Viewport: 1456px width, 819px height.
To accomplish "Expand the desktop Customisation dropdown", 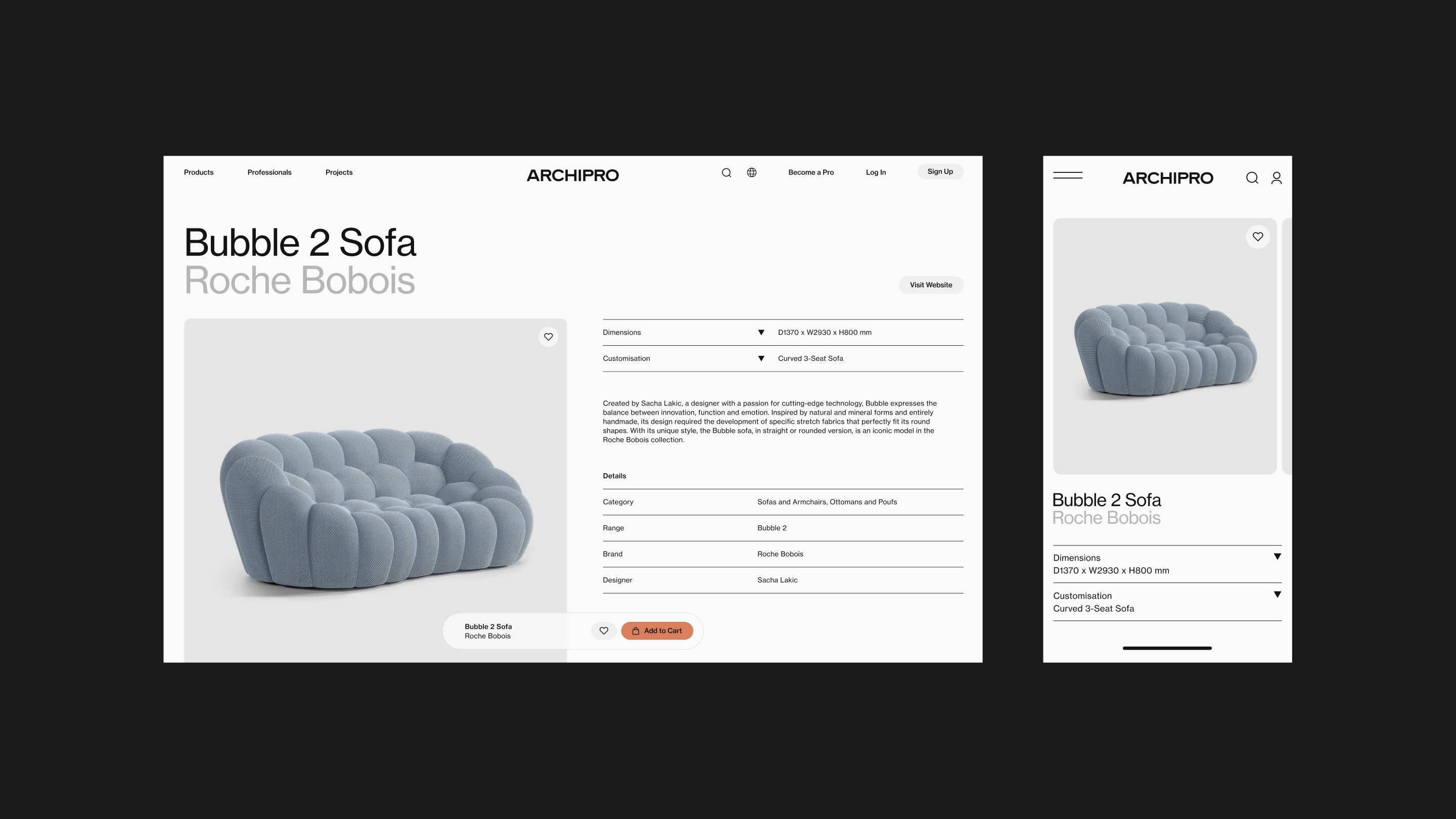I will click(761, 358).
